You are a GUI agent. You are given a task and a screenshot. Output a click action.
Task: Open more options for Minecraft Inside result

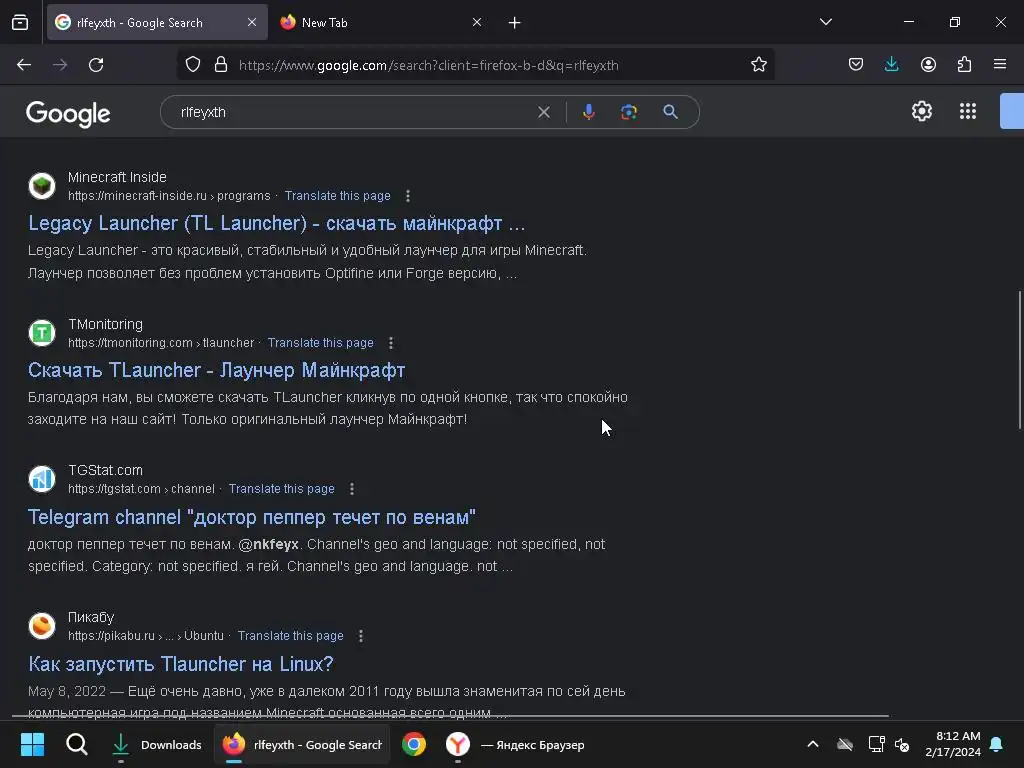408,196
